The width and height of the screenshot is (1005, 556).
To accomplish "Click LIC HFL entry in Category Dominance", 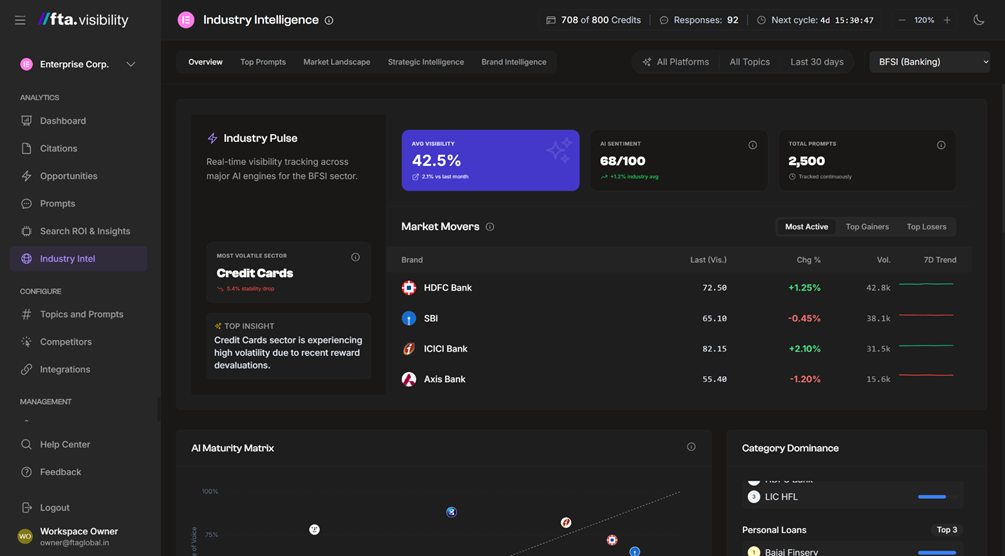I will point(852,497).
